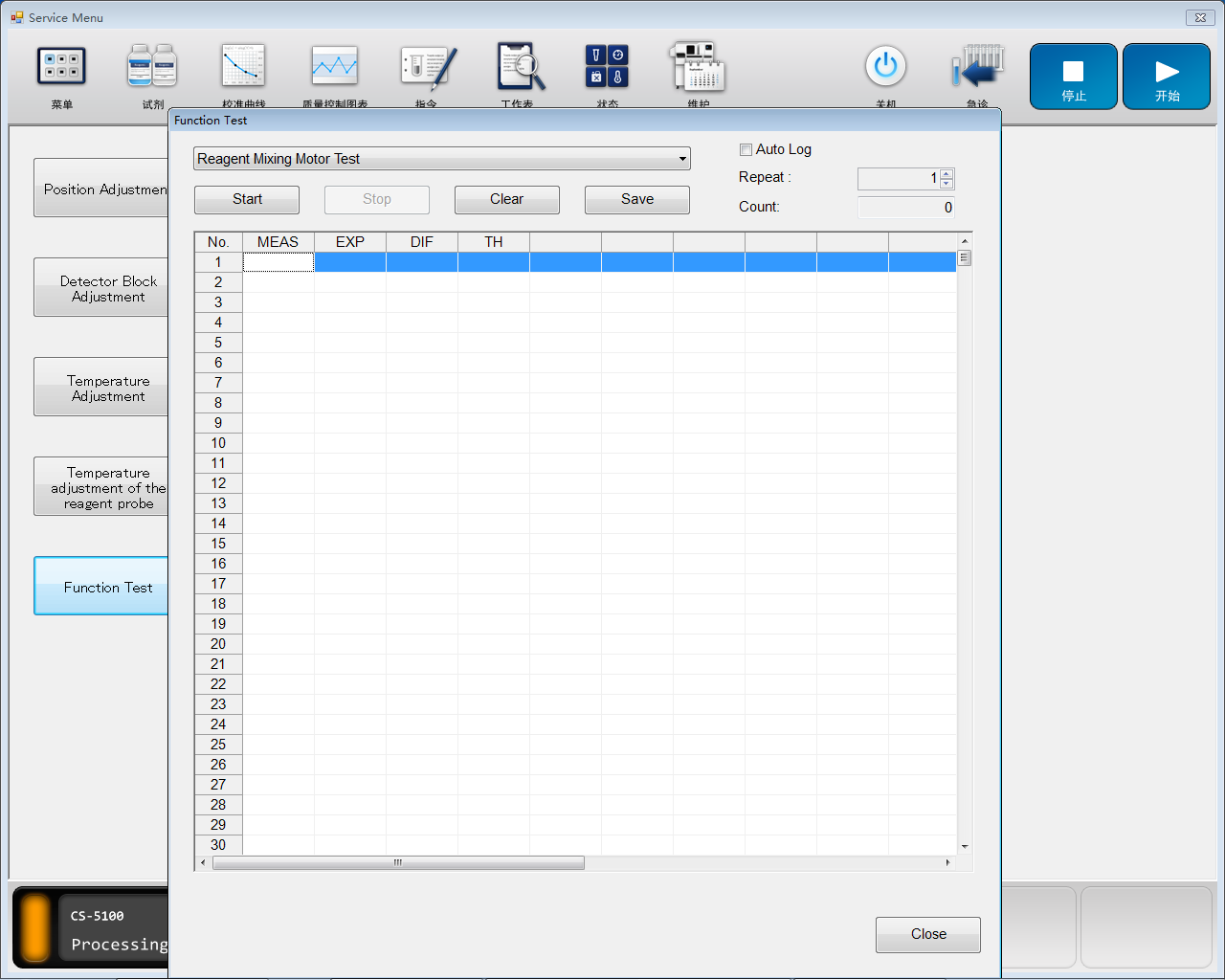This screenshot has width=1225, height=980.
Task: Open the quality control chart icon
Action: click(334, 67)
